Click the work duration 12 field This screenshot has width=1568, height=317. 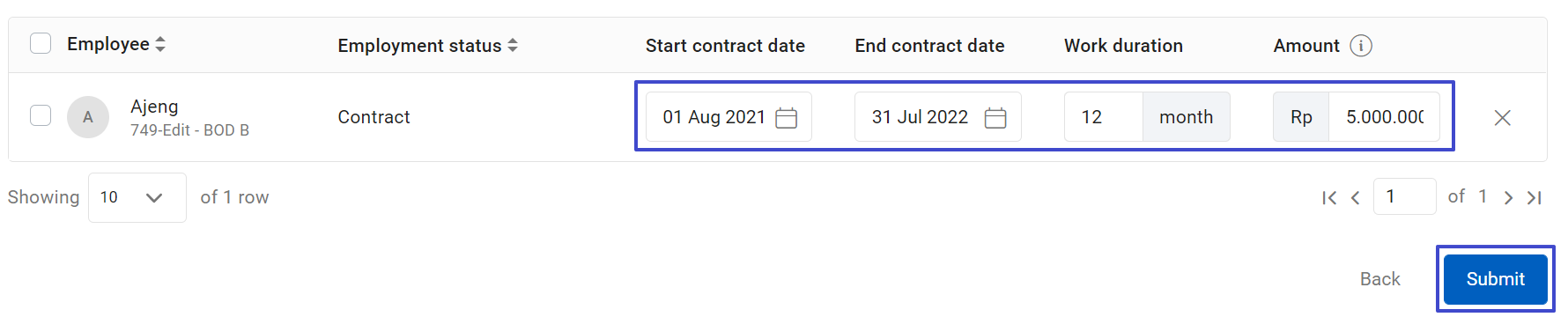pos(1104,117)
